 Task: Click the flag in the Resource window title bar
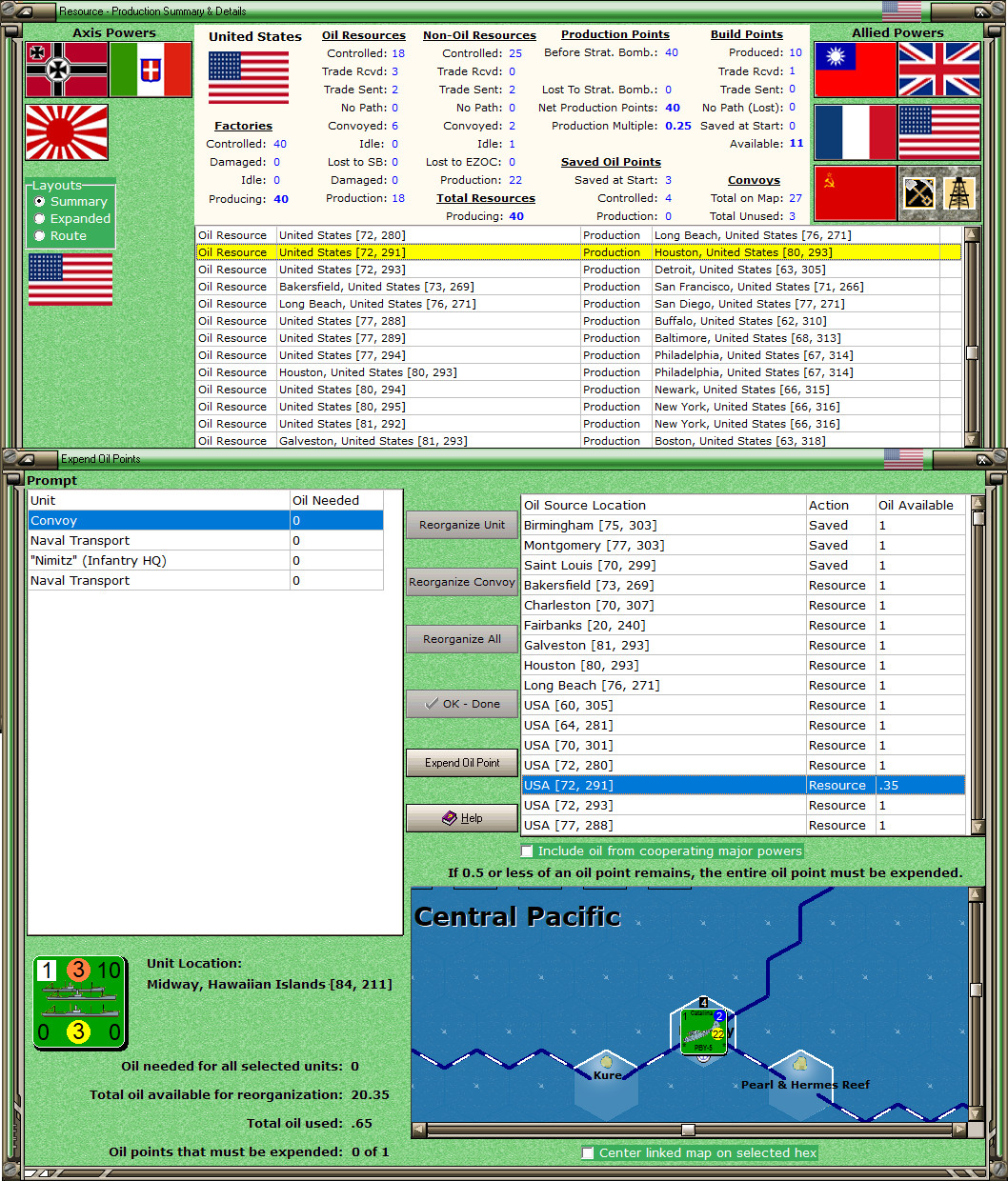click(901, 11)
